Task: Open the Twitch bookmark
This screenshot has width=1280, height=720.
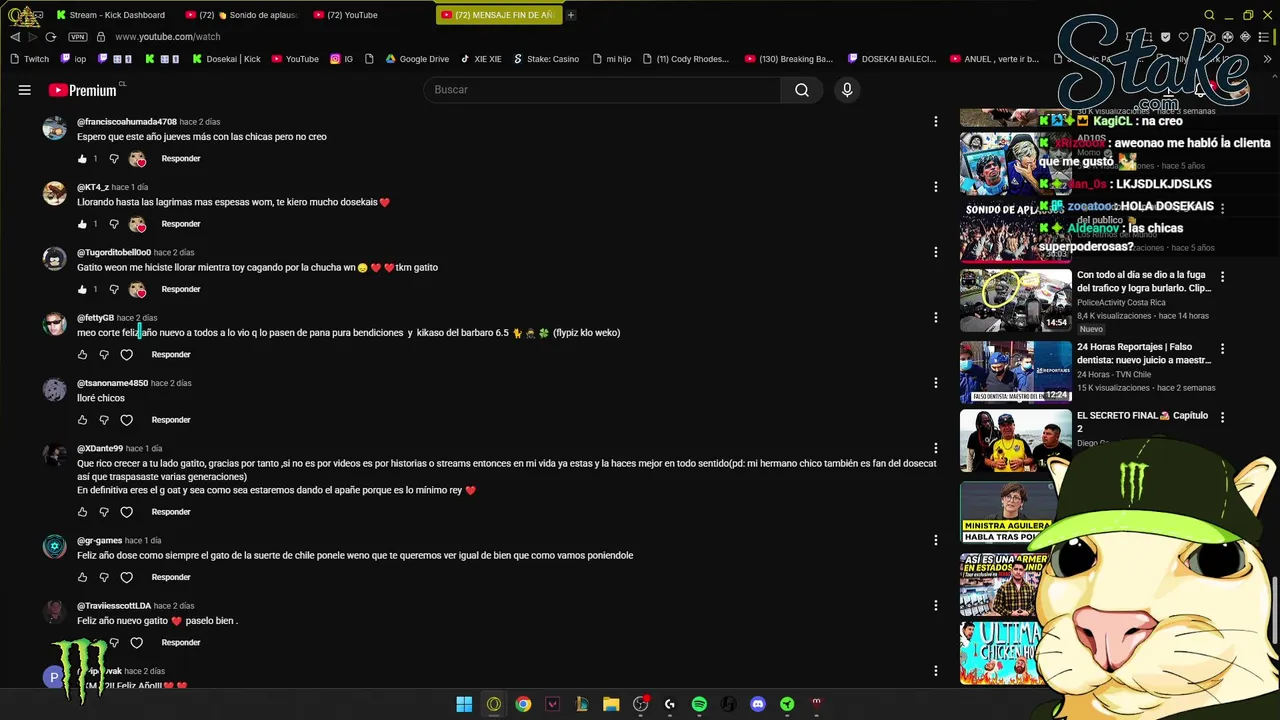Action: (x=29, y=59)
